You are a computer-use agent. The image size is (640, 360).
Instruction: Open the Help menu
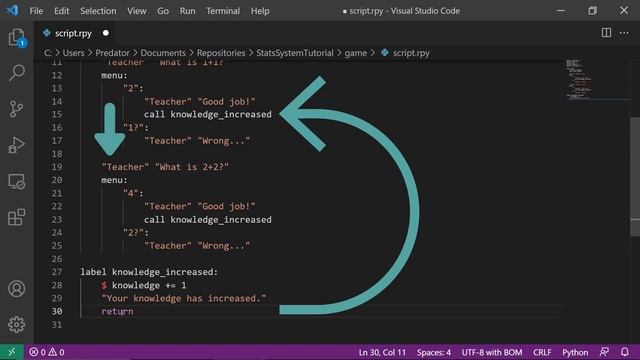[x=260, y=11]
